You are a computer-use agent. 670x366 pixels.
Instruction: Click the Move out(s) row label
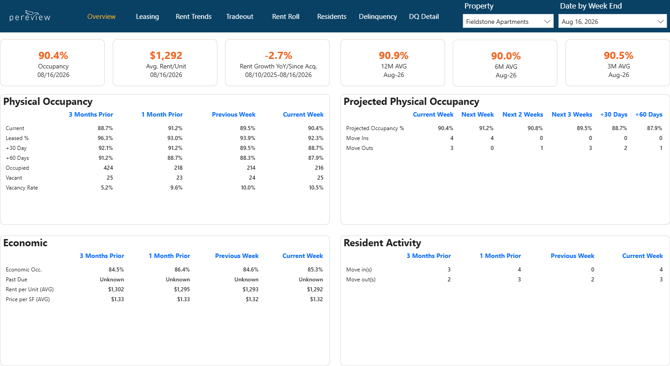pyautogui.click(x=361, y=279)
